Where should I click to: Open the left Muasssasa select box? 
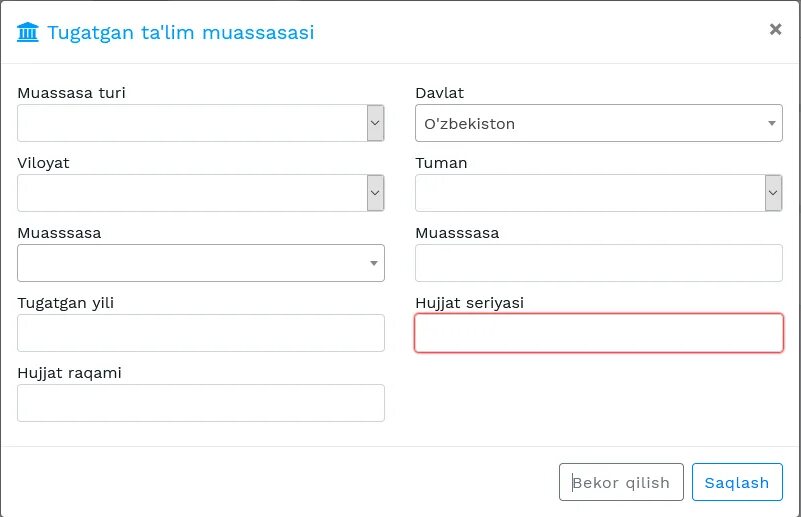200,263
